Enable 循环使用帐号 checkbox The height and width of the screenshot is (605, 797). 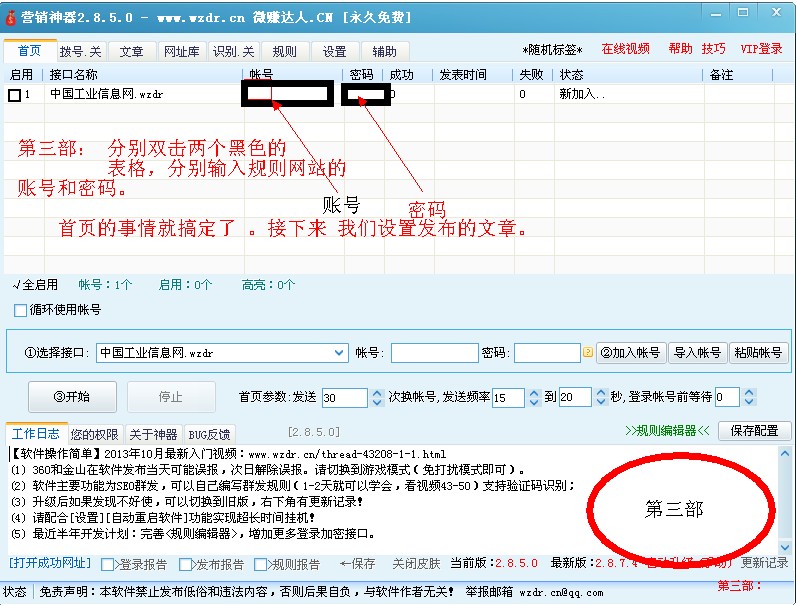click(x=20, y=310)
